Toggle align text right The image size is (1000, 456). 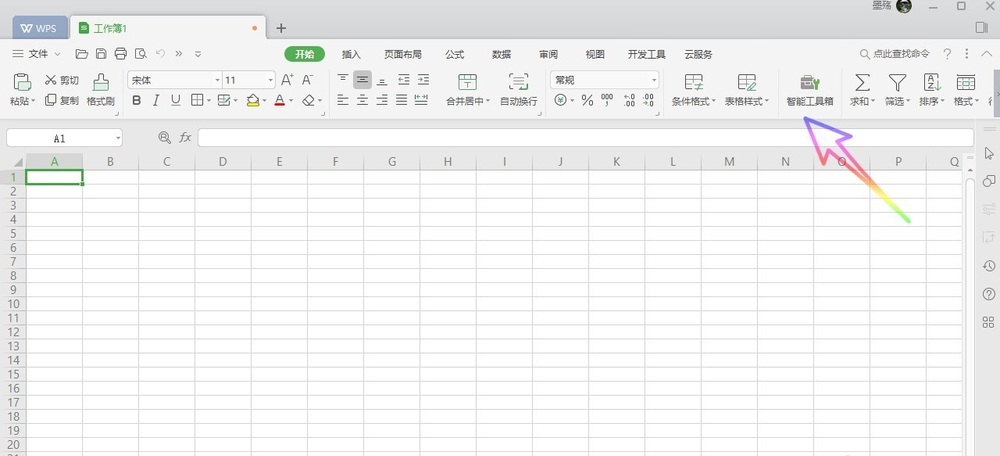click(382, 100)
